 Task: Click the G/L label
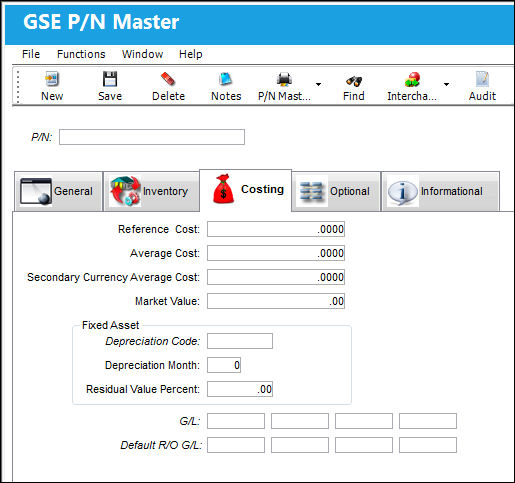coord(190,421)
